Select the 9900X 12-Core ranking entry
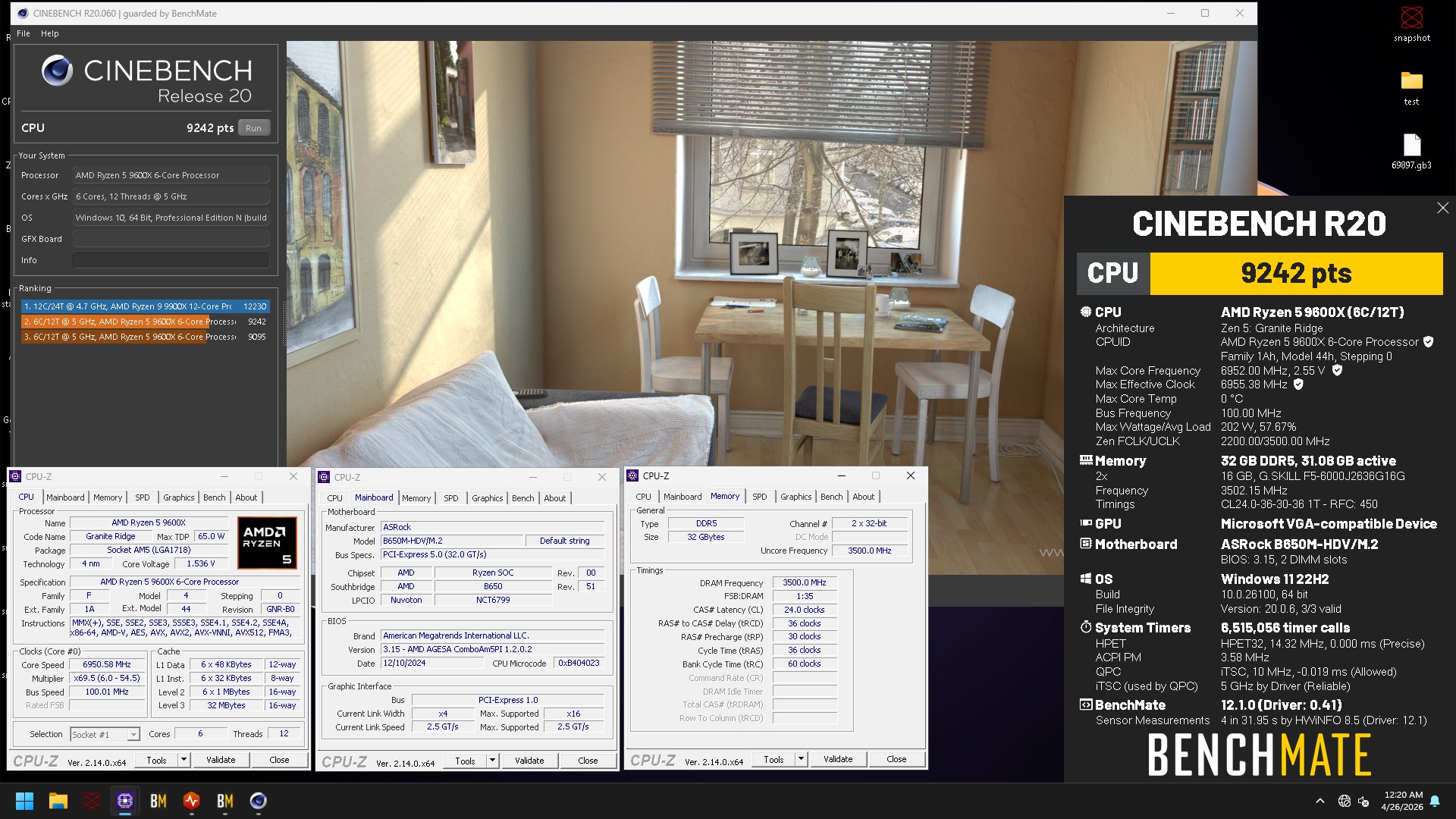 coord(145,306)
